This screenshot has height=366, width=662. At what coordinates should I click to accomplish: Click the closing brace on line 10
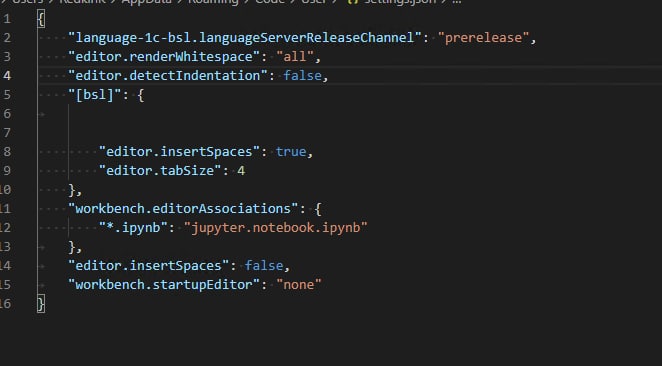(72, 190)
